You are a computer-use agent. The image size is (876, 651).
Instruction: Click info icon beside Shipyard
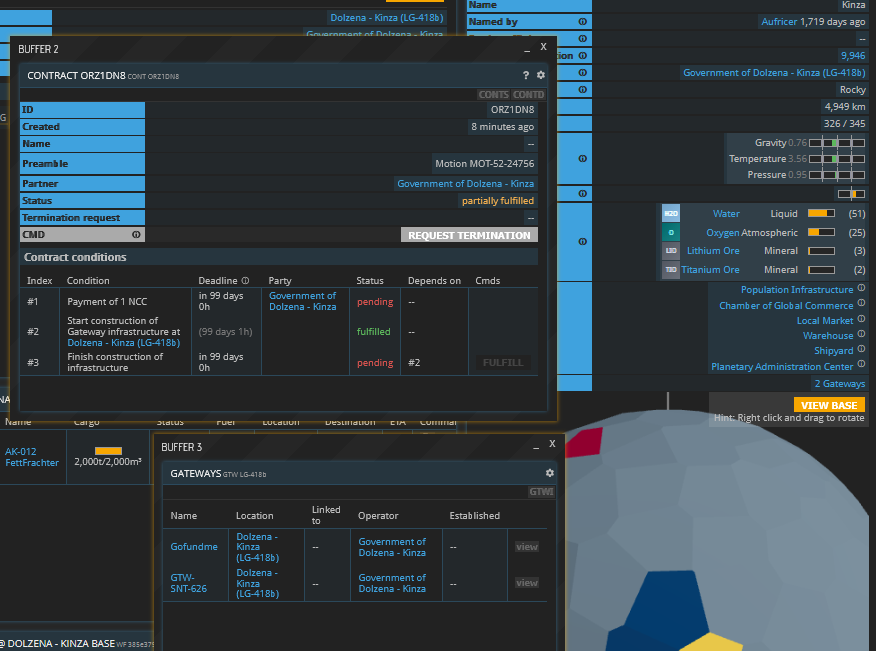(x=861, y=351)
